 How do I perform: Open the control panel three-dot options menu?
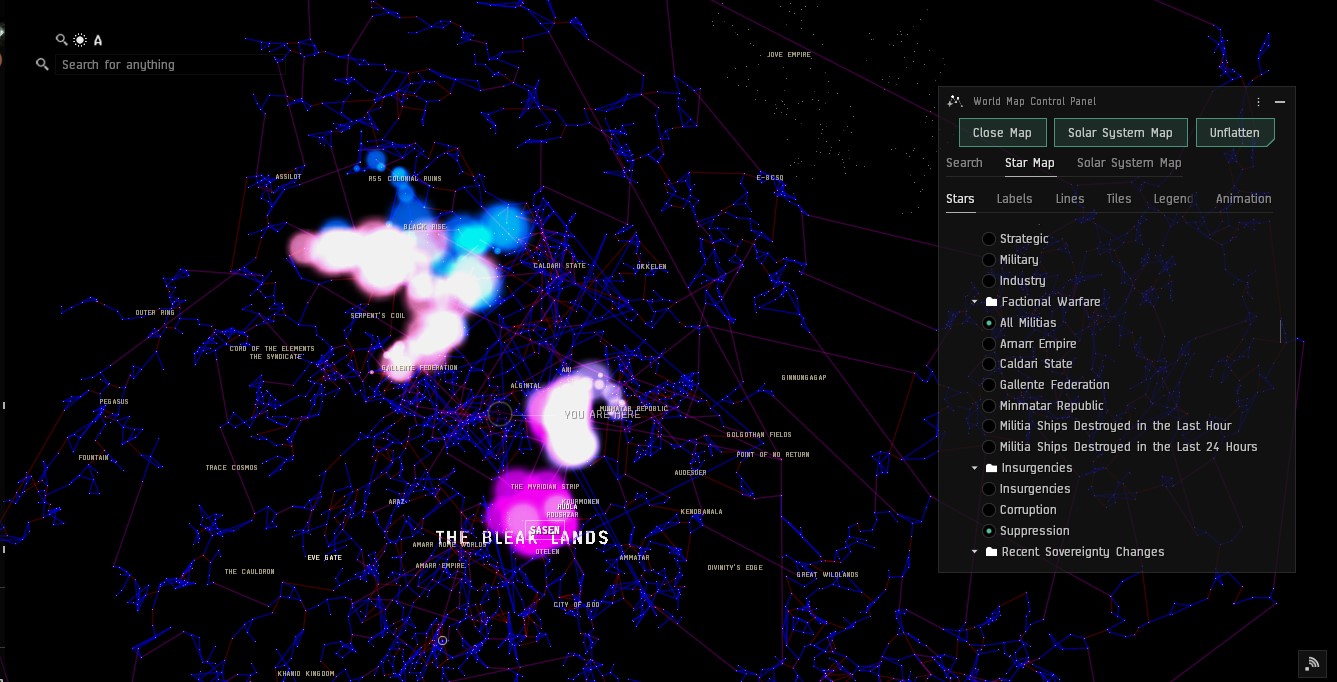point(1258,102)
